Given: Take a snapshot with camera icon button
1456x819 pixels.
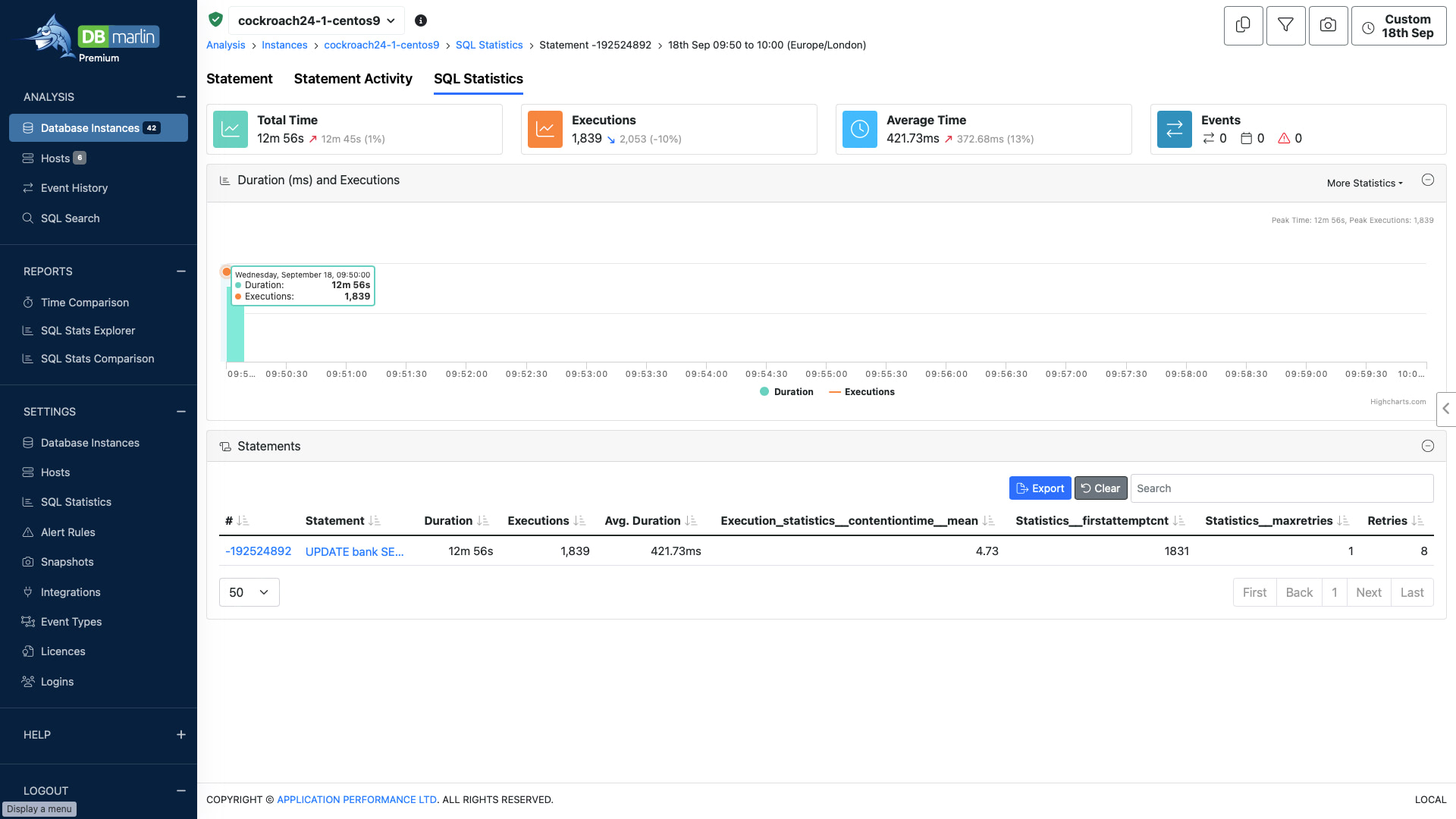Looking at the screenshot, I should (x=1328, y=26).
